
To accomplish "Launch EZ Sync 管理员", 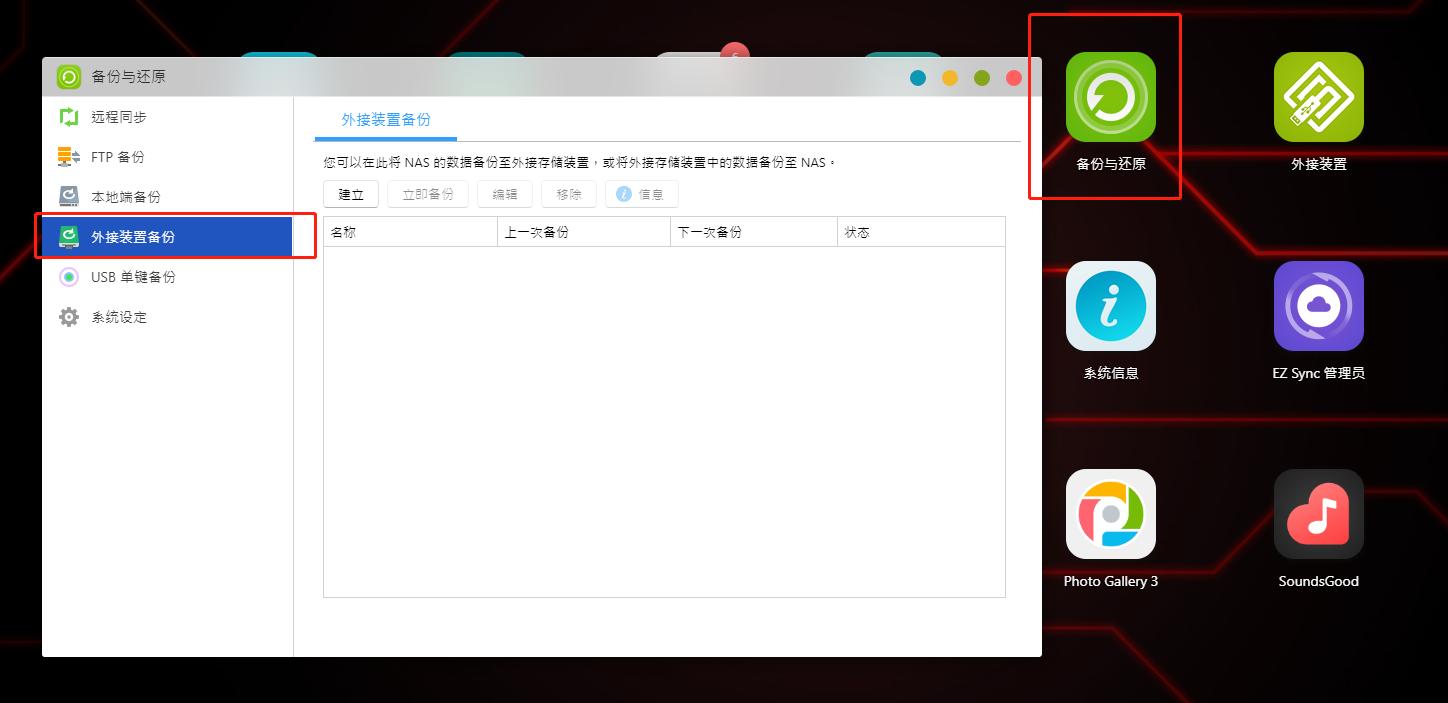I will coord(1318,306).
